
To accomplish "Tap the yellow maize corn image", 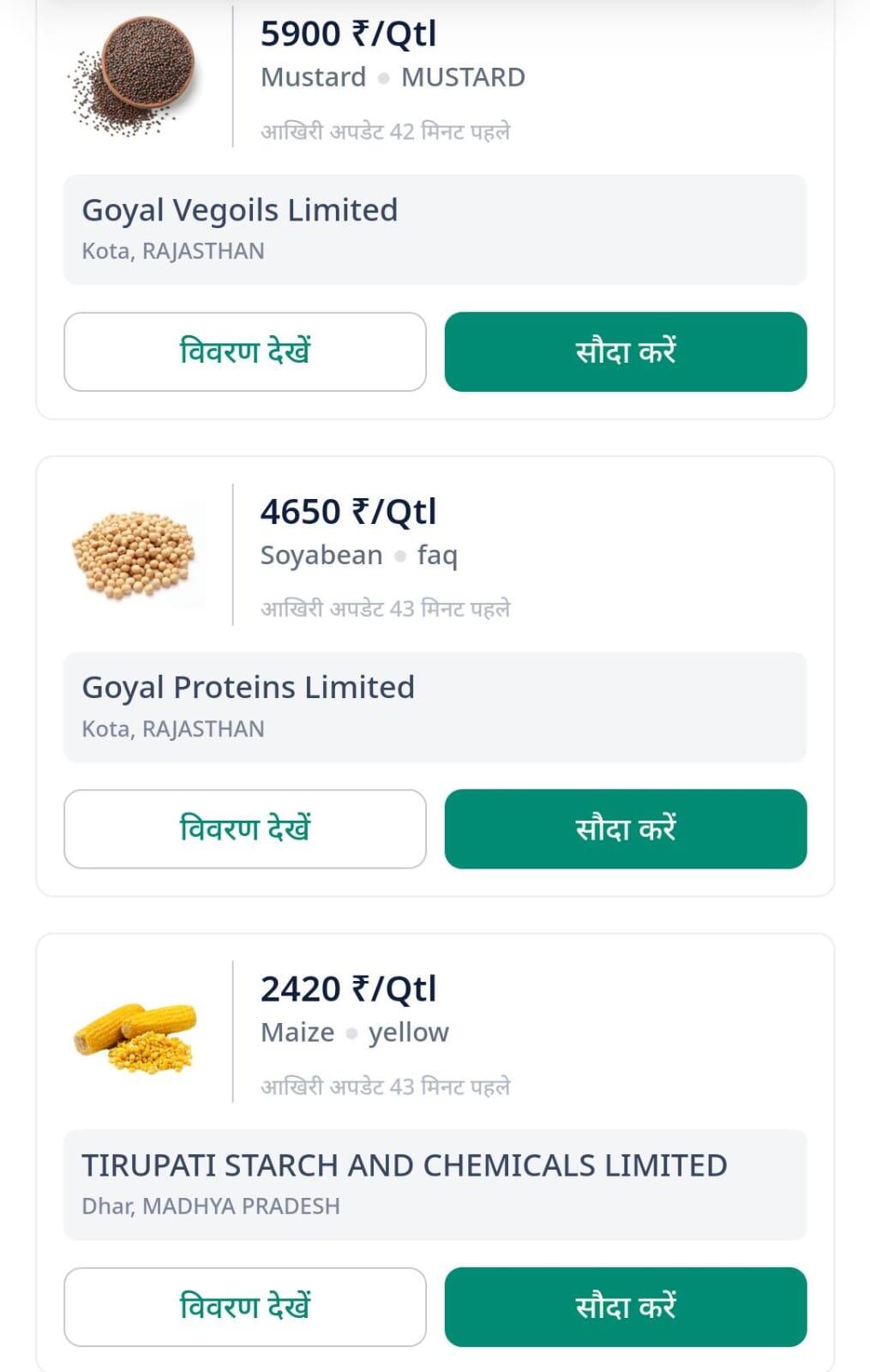I will coord(134,1038).
